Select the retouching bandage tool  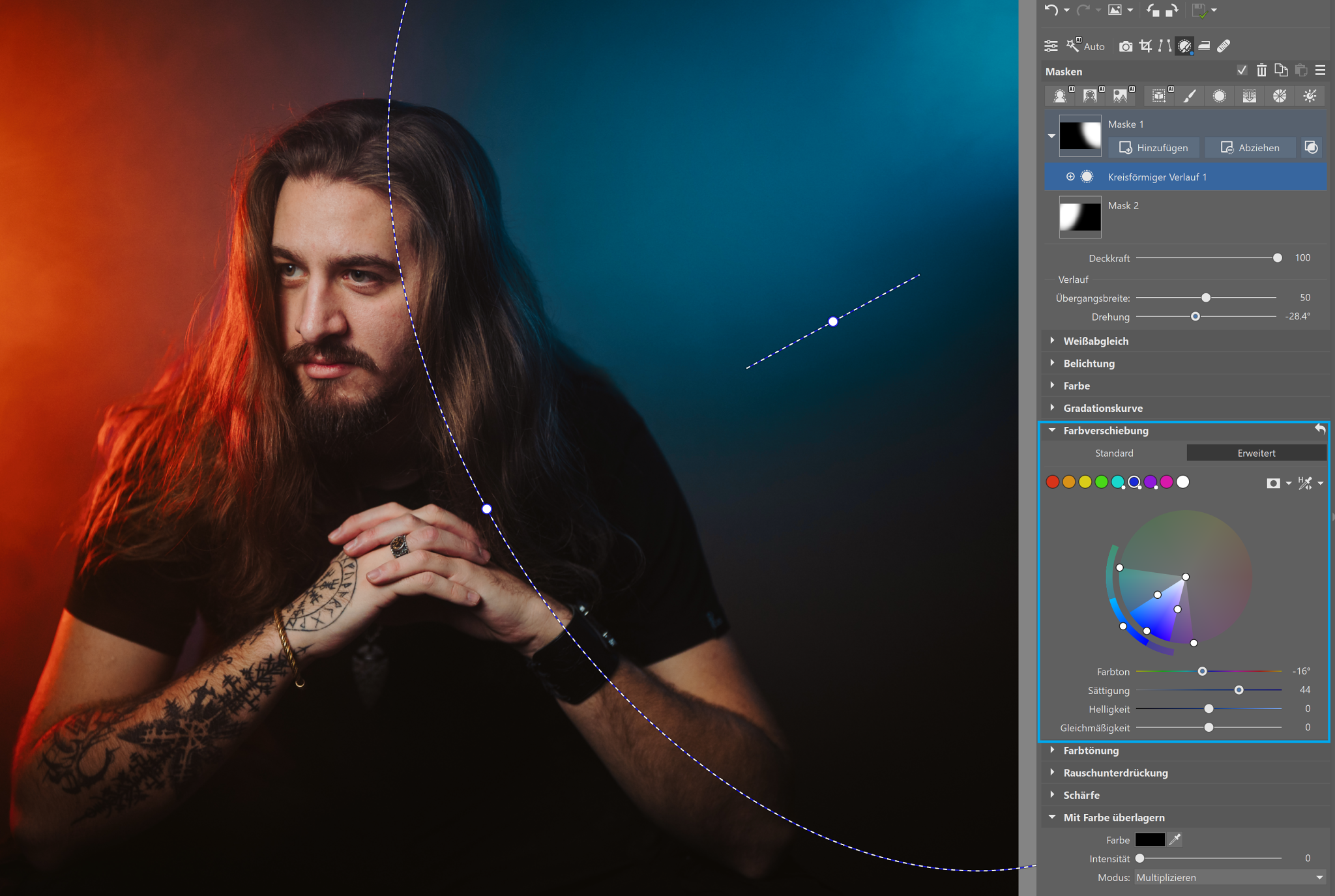pos(1224,46)
